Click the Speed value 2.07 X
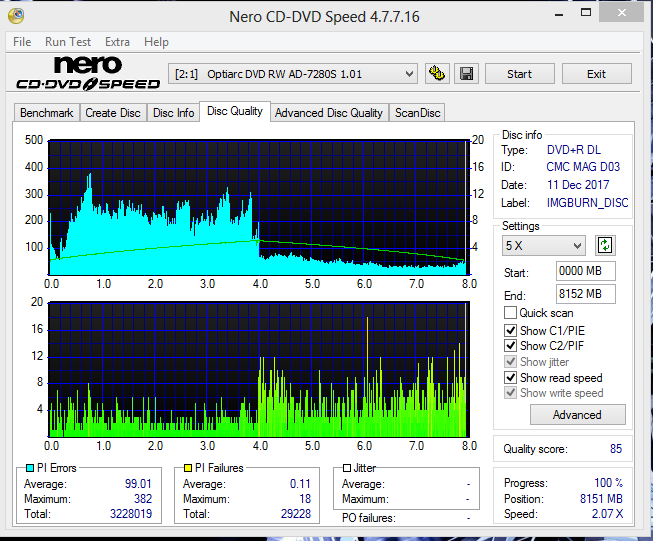 607,514
